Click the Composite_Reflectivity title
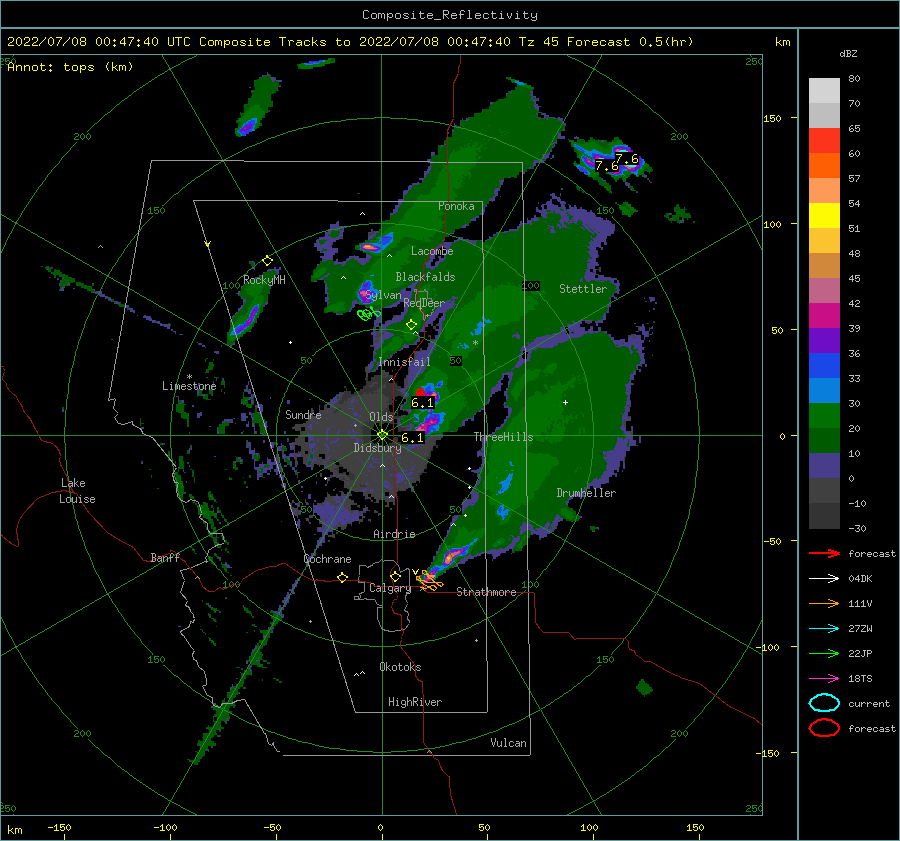The image size is (900, 841). coord(450,15)
